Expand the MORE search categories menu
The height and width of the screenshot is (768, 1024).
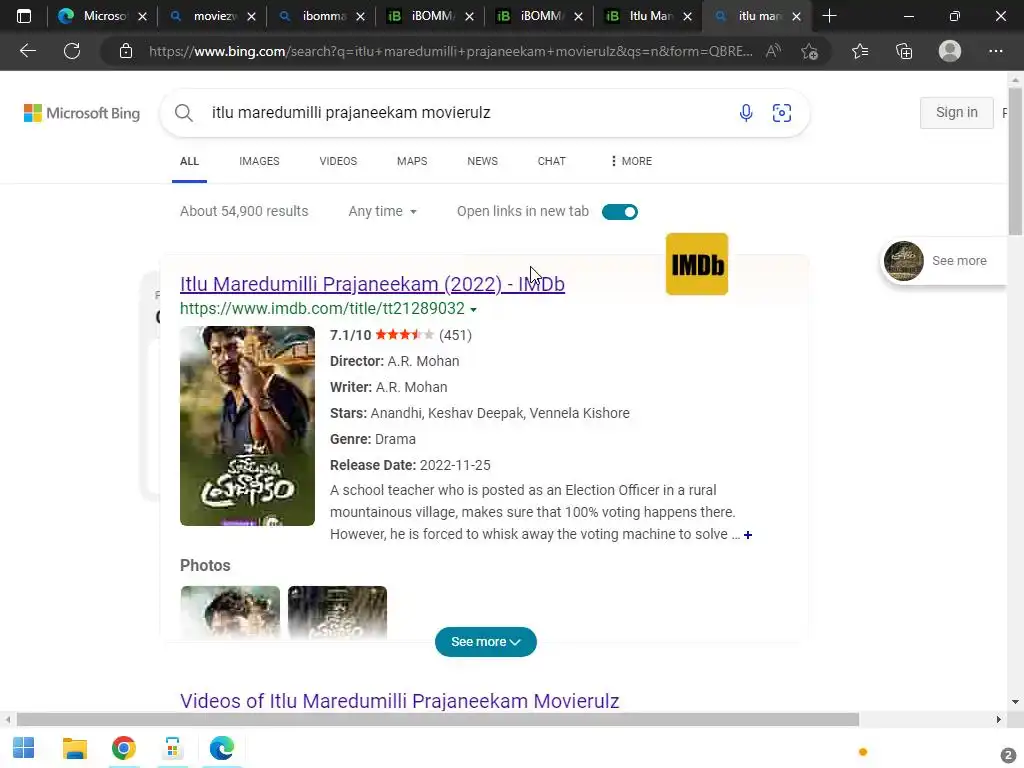(630, 161)
